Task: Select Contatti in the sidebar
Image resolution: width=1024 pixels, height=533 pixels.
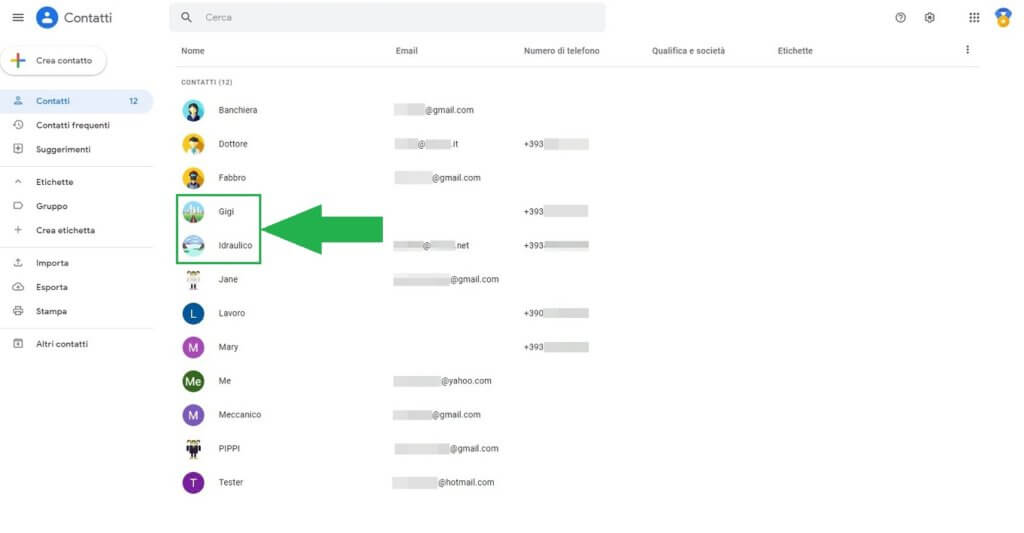Action: tap(76, 101)
